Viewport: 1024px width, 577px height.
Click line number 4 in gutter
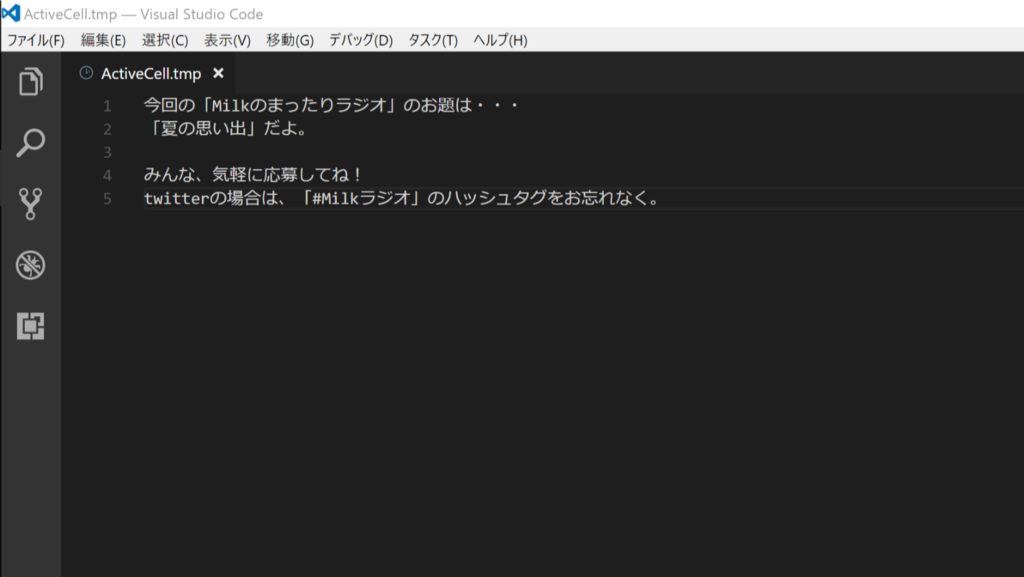pos(107,176)
